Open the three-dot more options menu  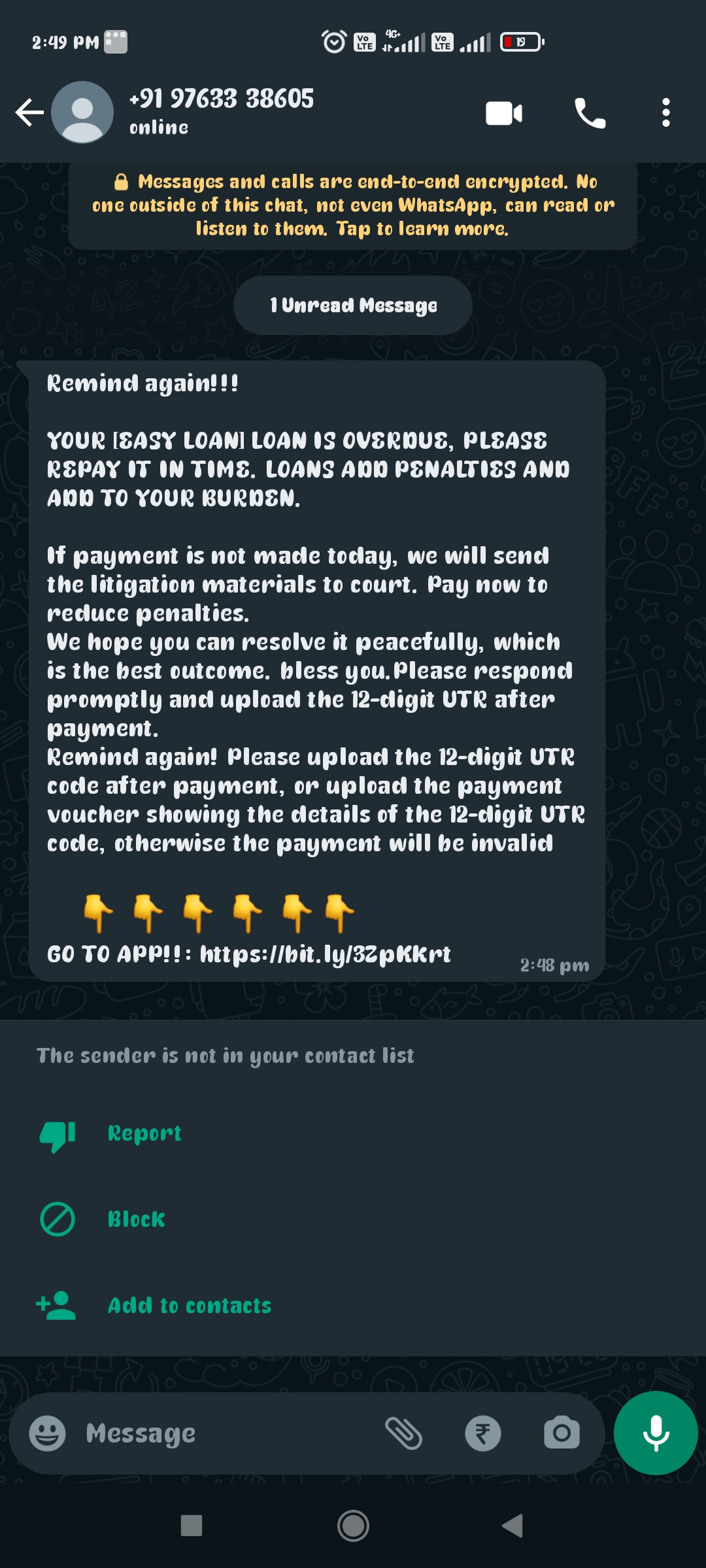665,113
